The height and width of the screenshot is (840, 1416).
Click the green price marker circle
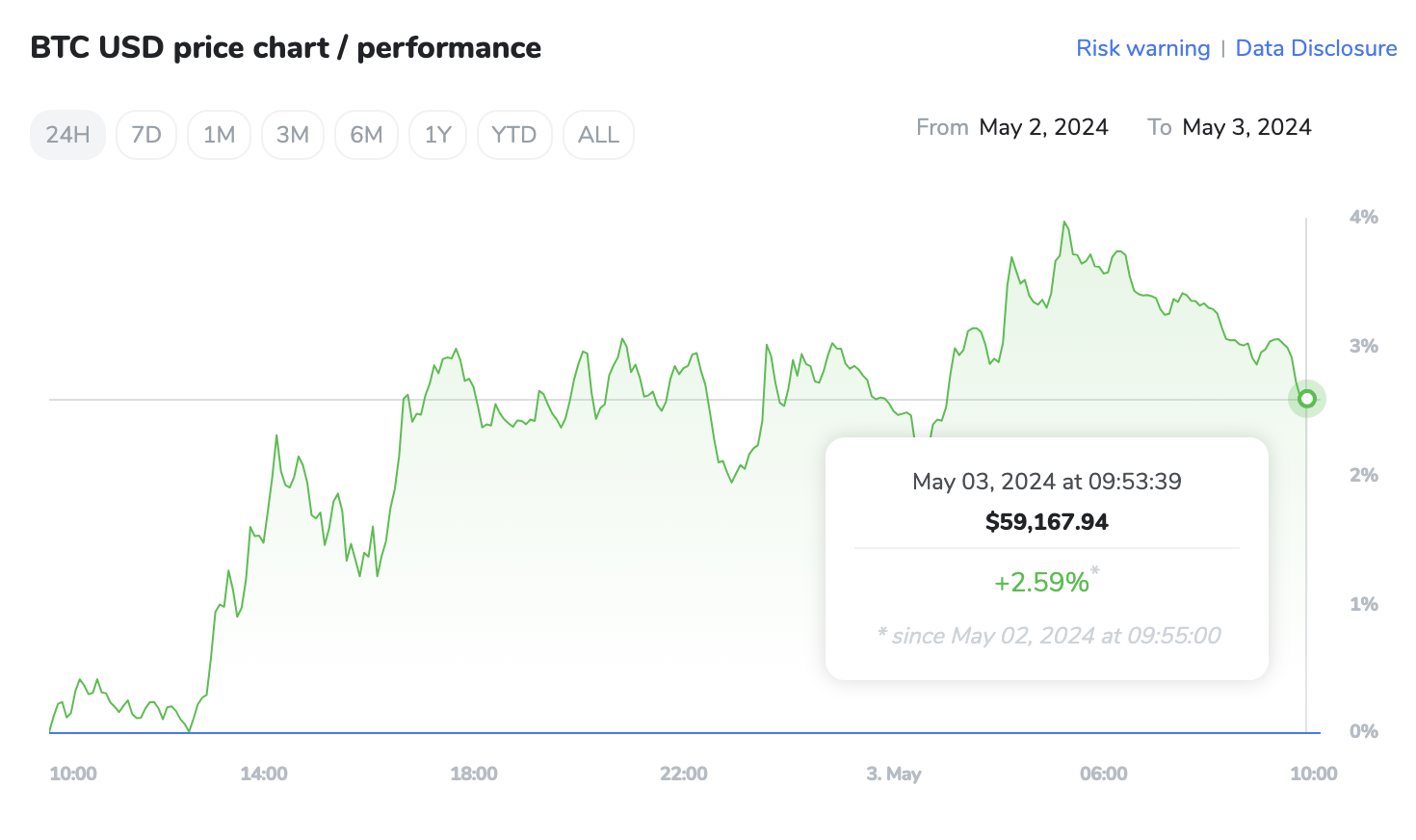click(x=1306, y=398)
